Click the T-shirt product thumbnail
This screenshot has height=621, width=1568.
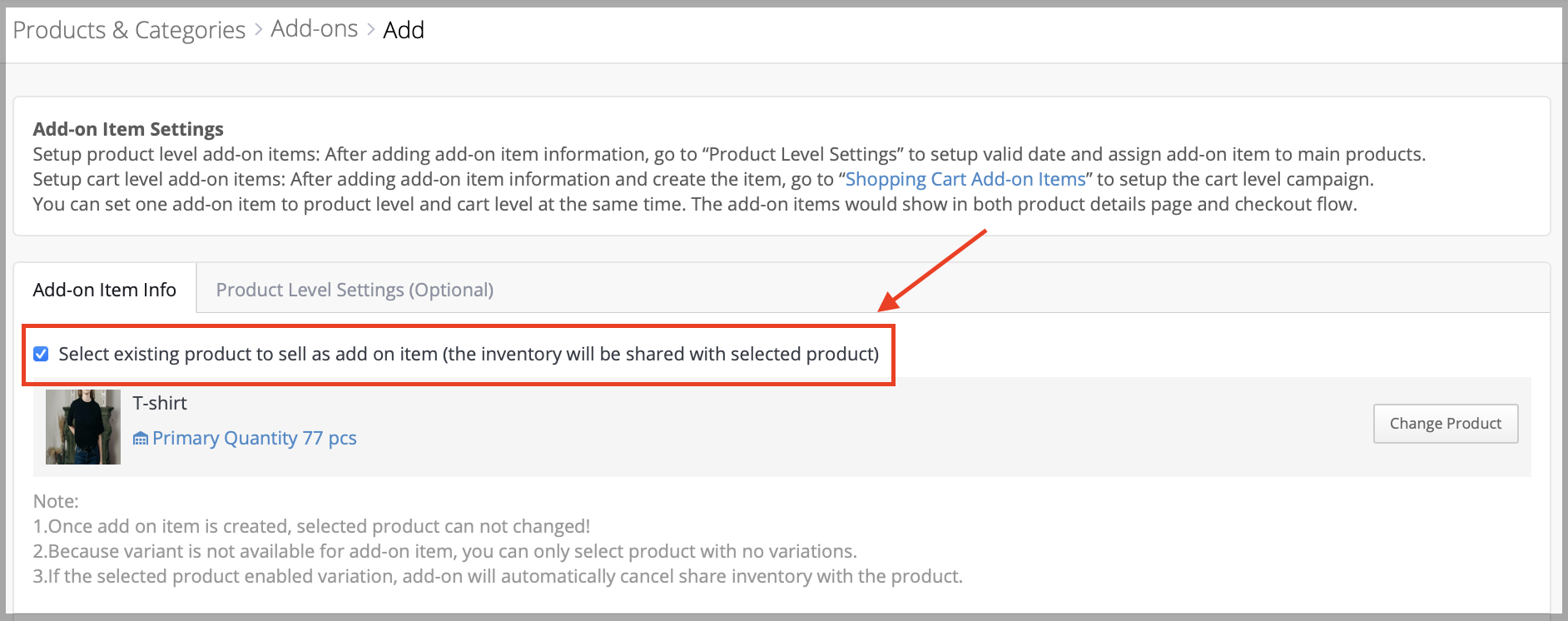click(x=83, y=427)
